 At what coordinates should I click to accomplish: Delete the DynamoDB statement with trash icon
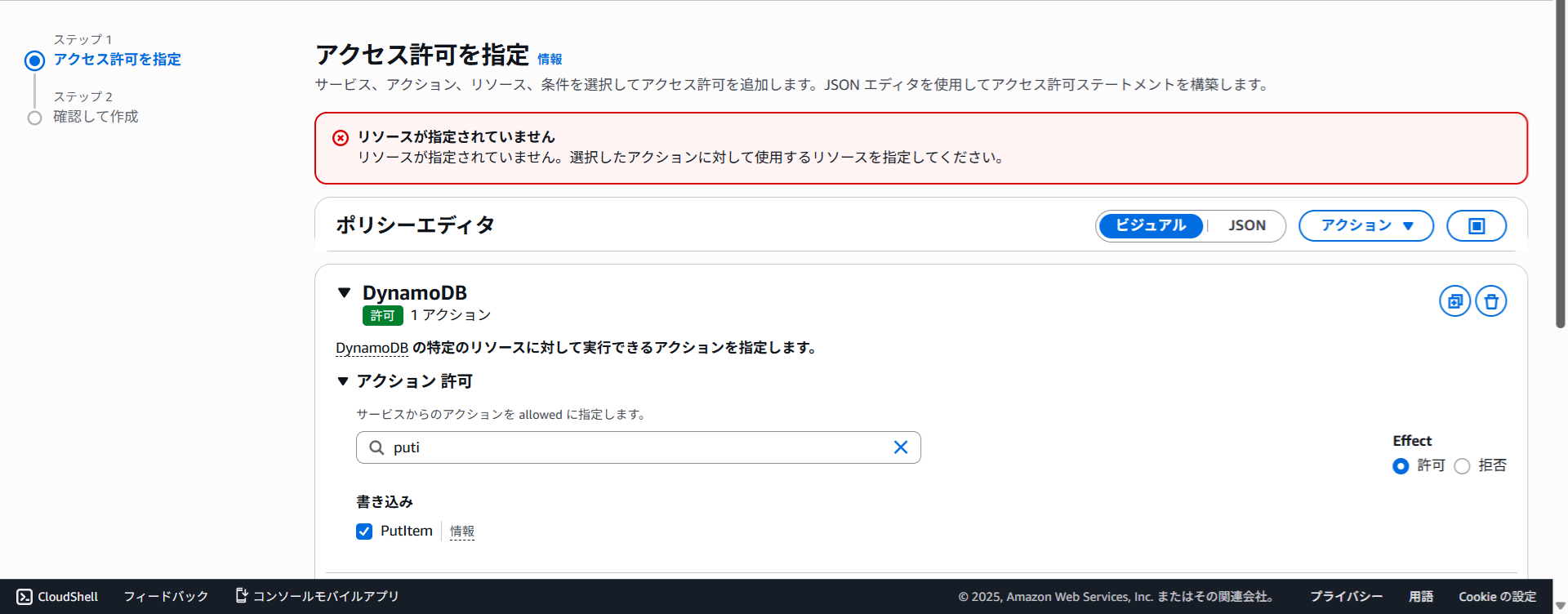coord(1490,301)
